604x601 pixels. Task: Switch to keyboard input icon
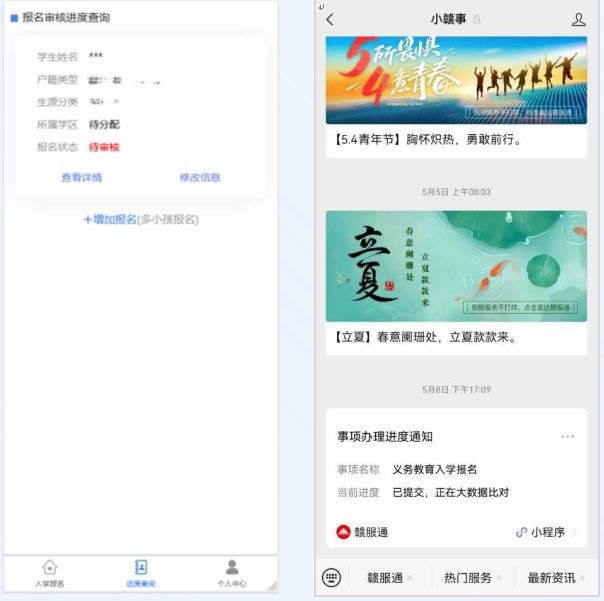pyautogui.click(x=331, y=577)
